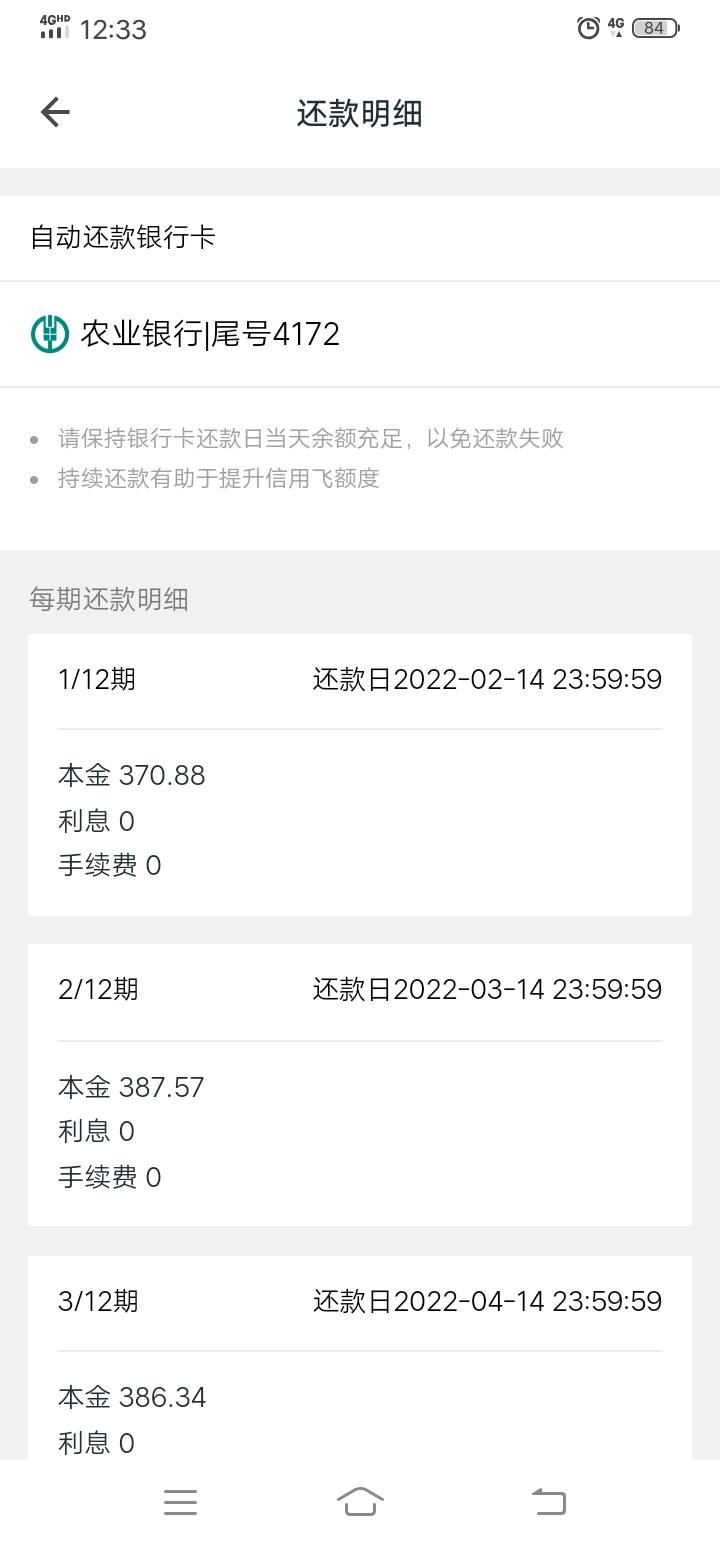720x1544 pixels.
Task: Tap the 每期还款明细 section heading
Action: point(109,599)
